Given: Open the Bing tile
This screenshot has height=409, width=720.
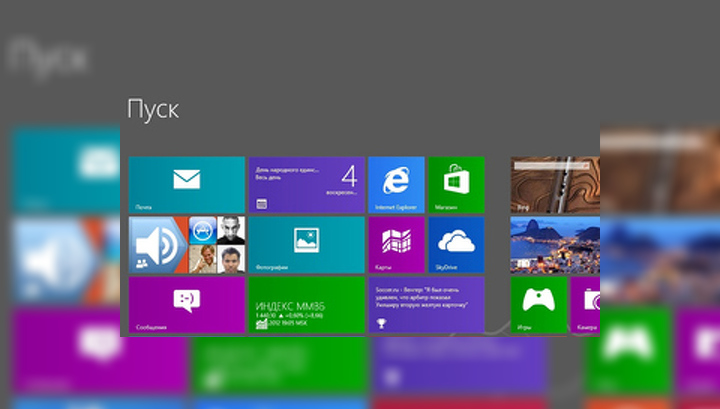Looking at the screenshot, I should pyautogui.click(x=555, y=185).
